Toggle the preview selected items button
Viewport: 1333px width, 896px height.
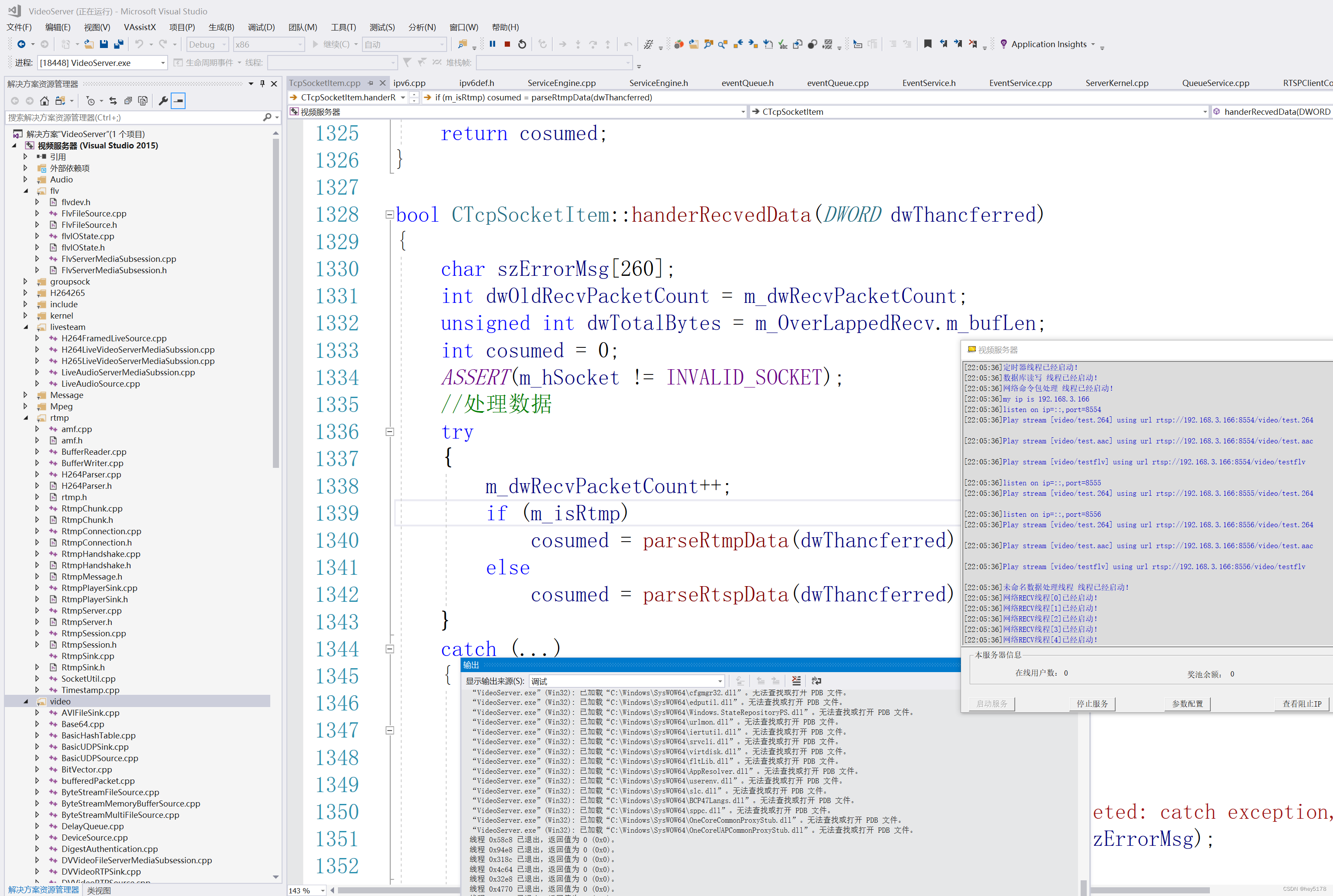178,100
